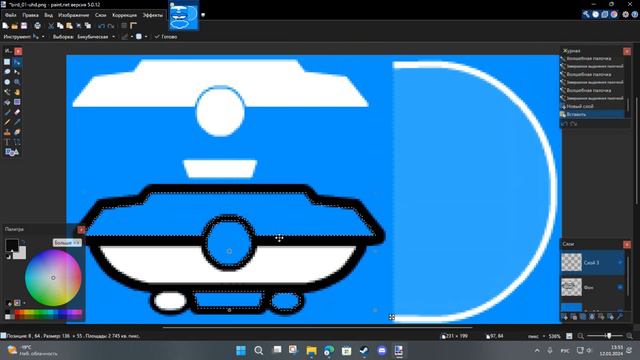Click the Duplicate Layer icon

583,316
